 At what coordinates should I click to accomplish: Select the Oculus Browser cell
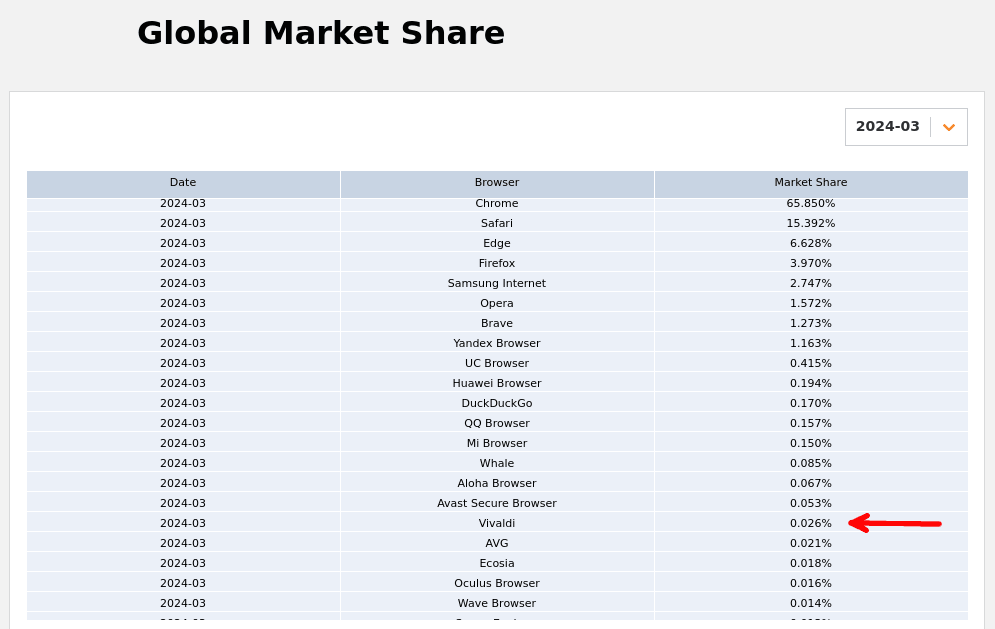point(497,583)
